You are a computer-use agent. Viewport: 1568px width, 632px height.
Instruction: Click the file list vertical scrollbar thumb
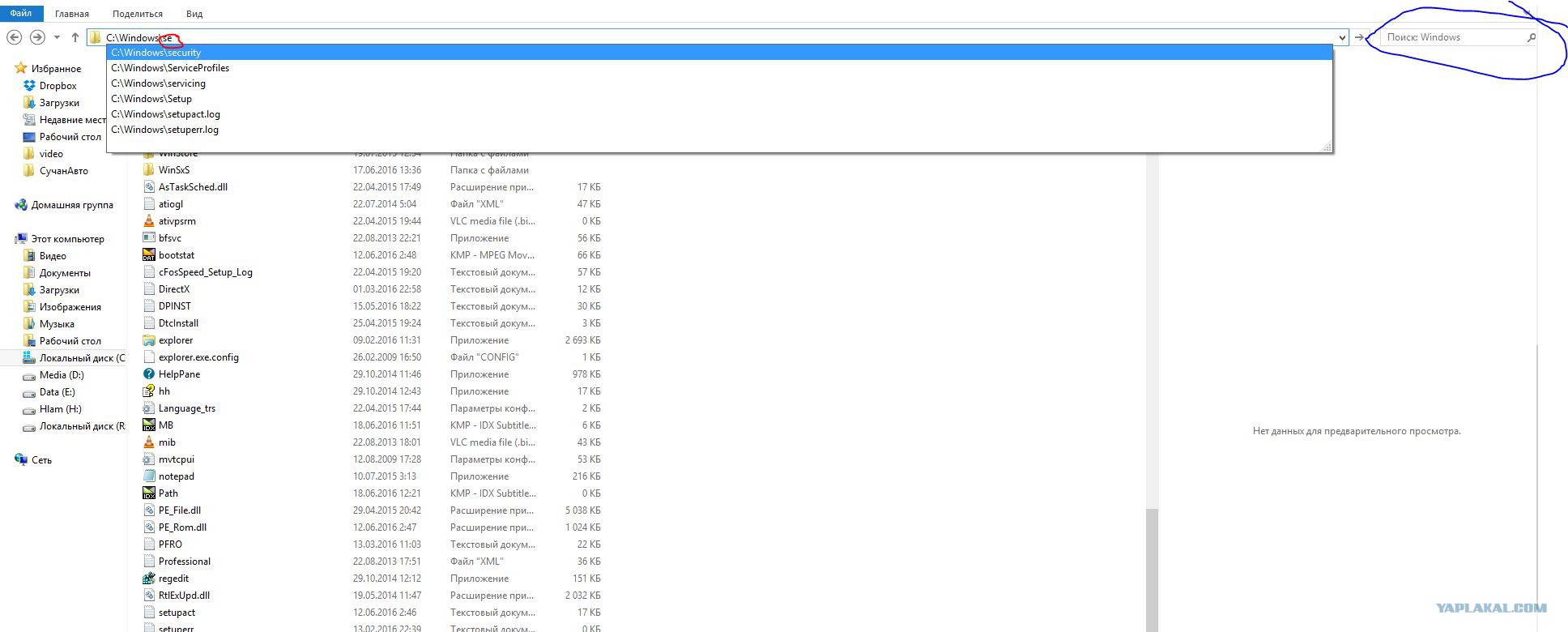pos(1153,570)
